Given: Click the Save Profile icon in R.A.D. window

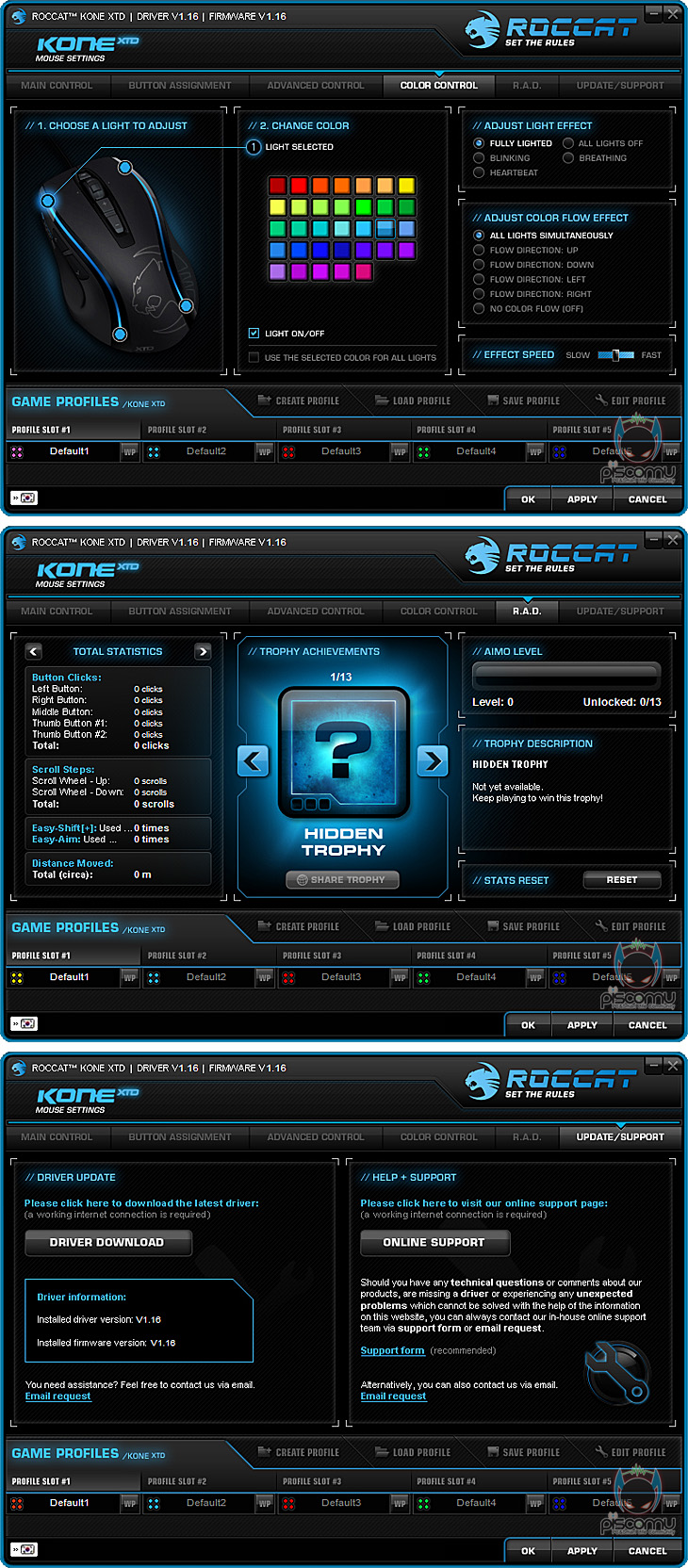Looking at the screenshot, I should tap(493, 926).
